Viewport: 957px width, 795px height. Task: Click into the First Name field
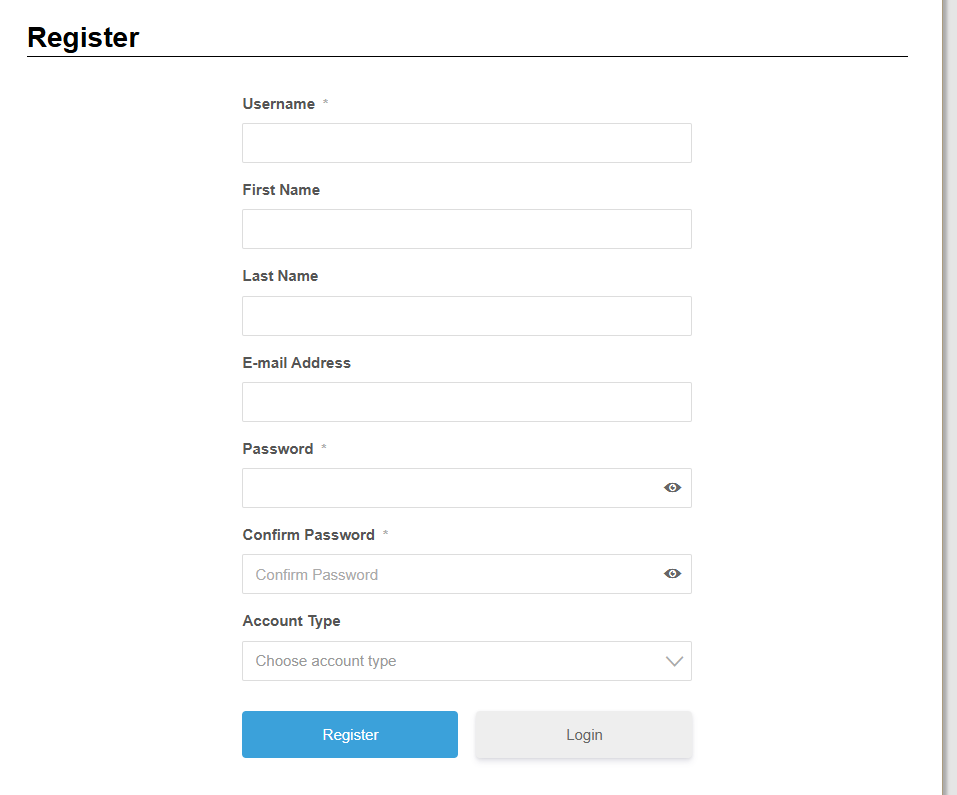click(x=466, y=229)
